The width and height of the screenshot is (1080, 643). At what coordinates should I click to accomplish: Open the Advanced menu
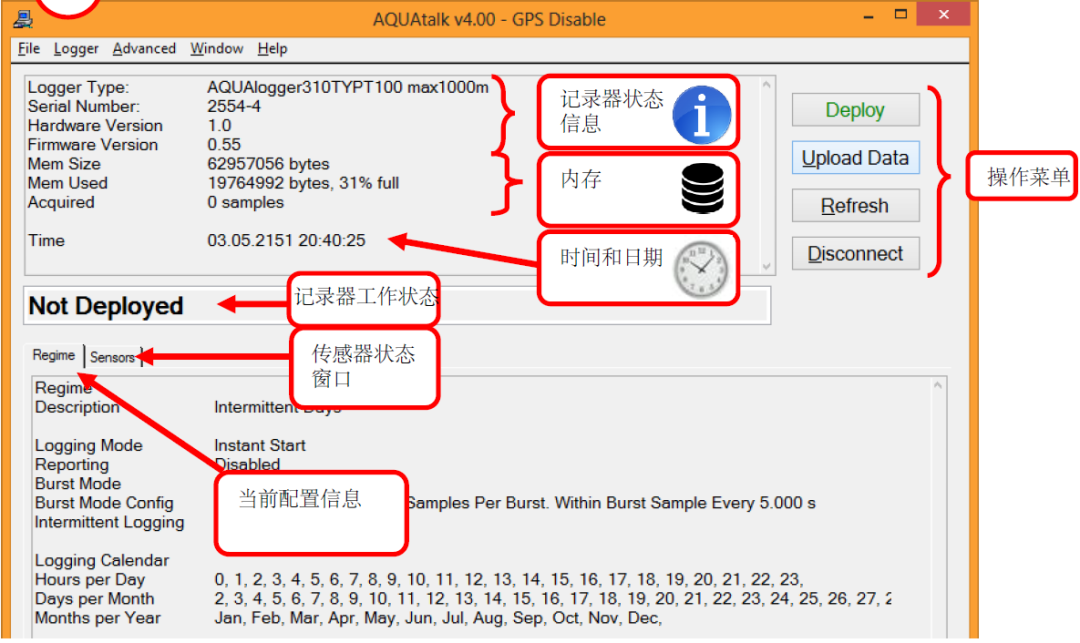click(x=143, y=48)
